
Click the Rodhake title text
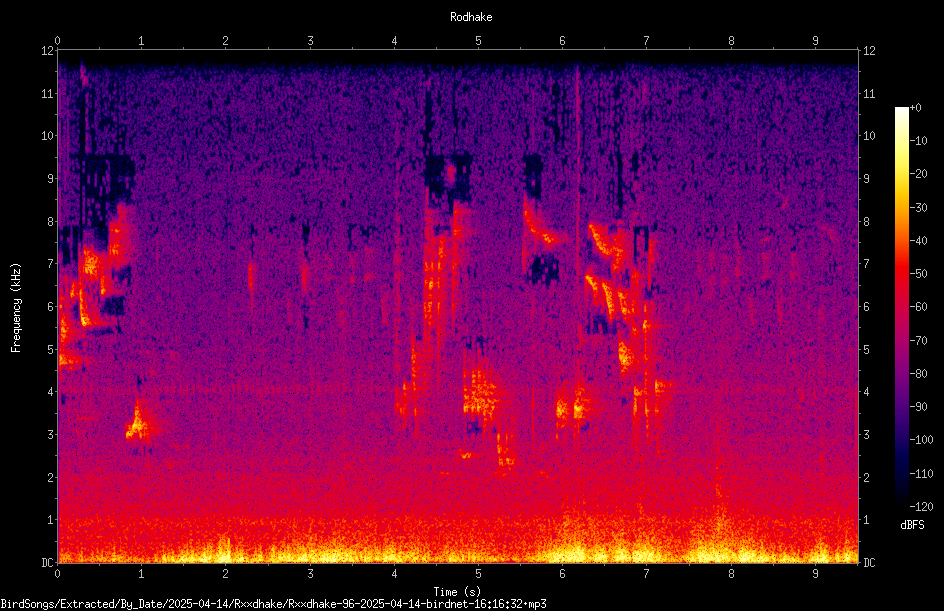point(471,17)
